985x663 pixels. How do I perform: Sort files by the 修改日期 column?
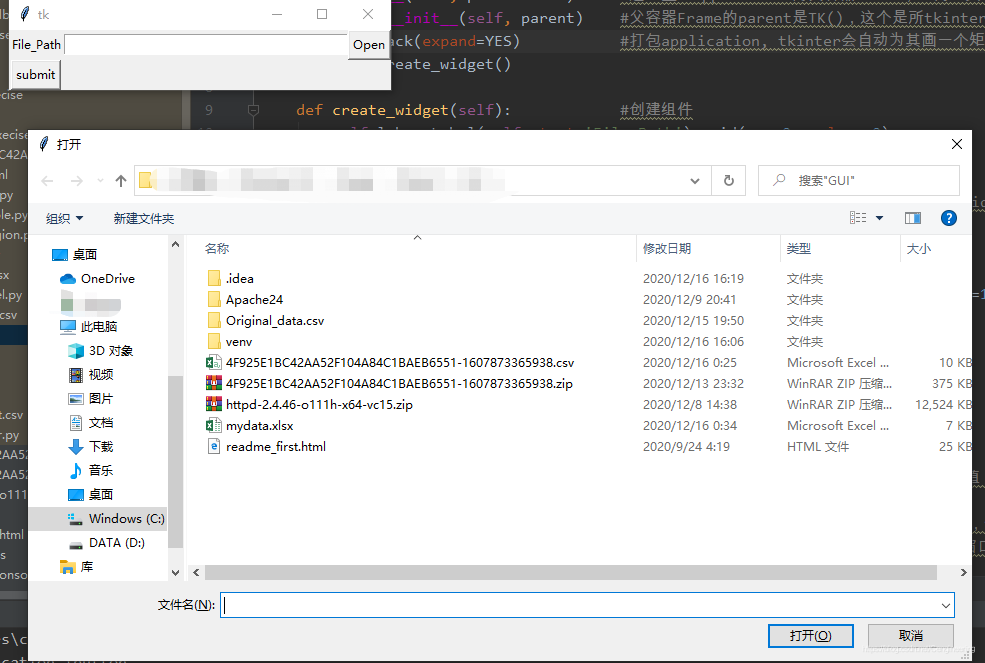coord(667,249)
